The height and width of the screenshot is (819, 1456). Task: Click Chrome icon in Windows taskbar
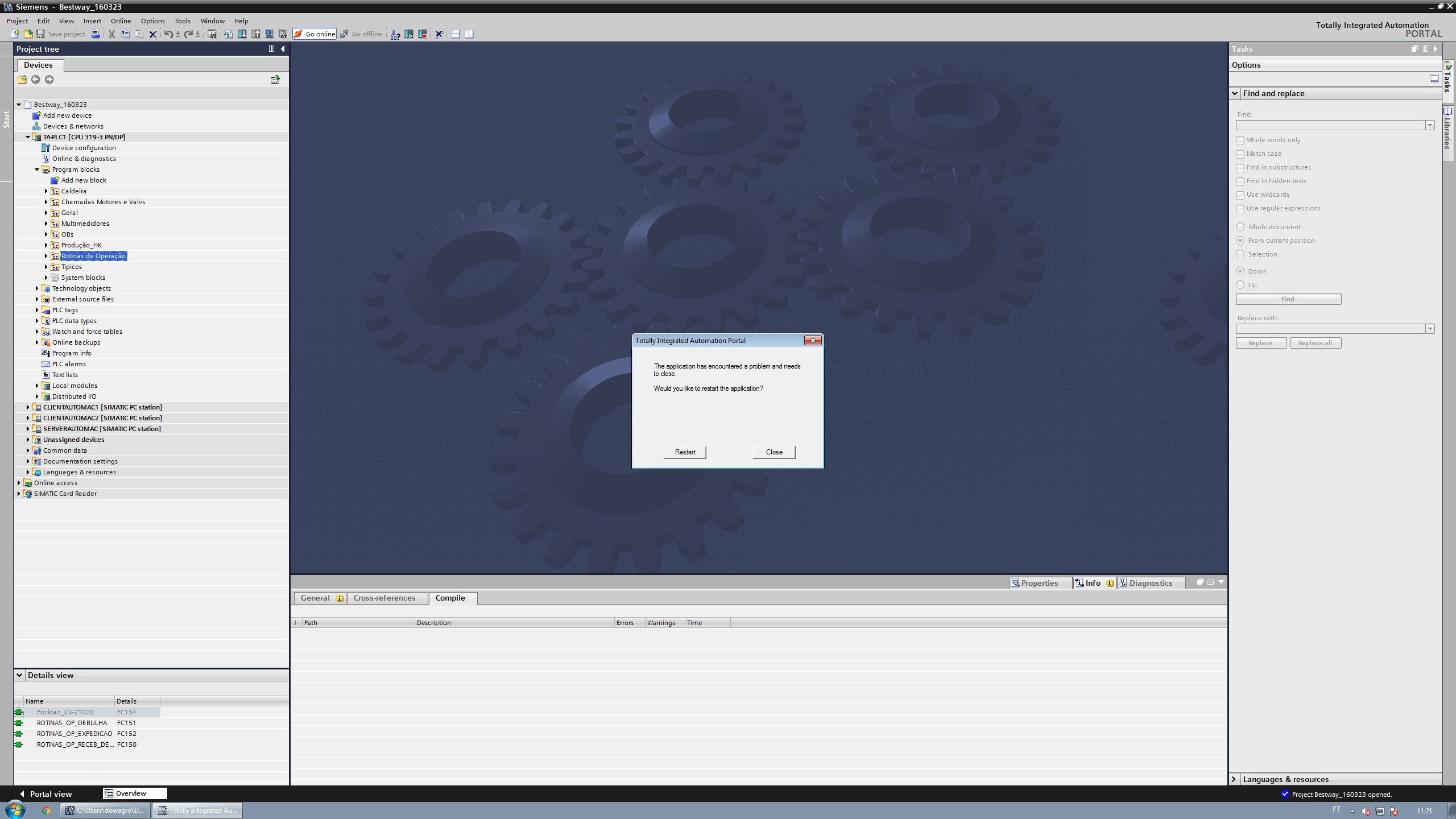(x=46, y=810)
